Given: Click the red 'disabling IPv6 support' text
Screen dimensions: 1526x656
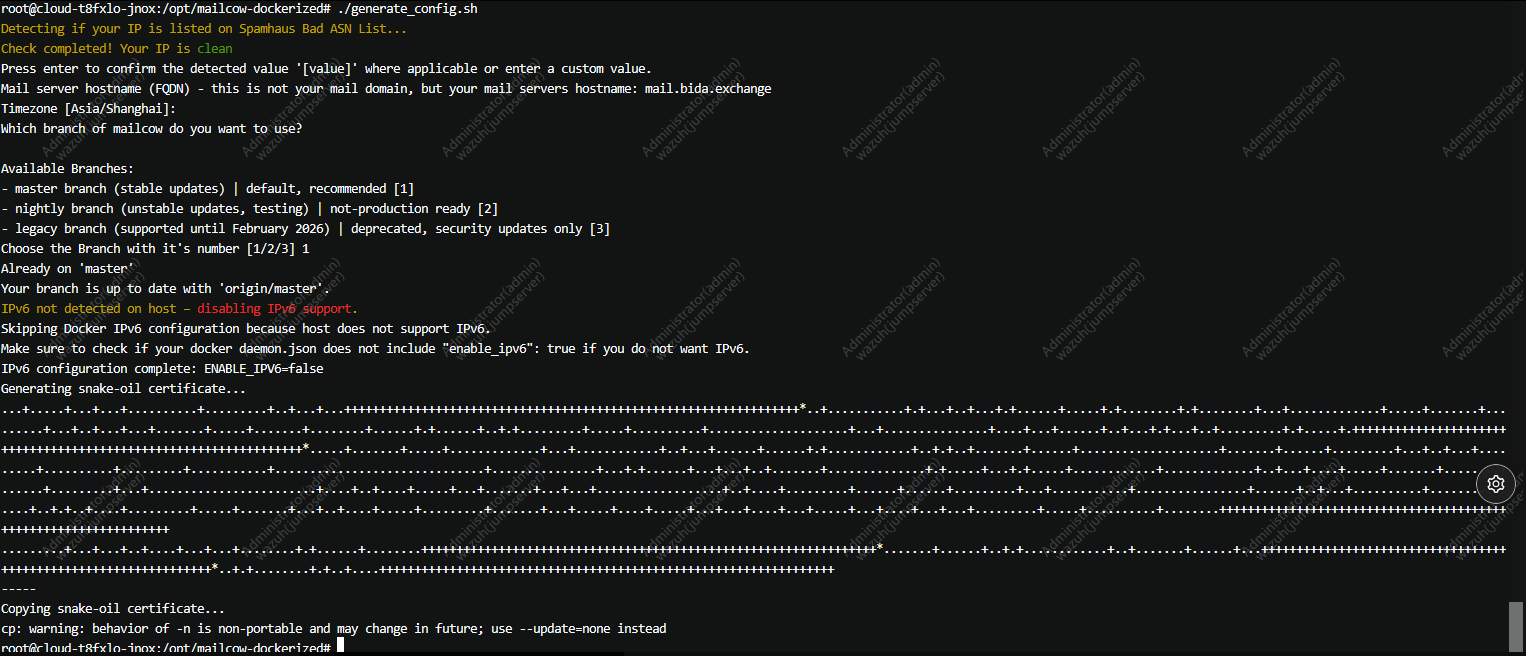Looking at the screenshot, I should click(284, 308).
